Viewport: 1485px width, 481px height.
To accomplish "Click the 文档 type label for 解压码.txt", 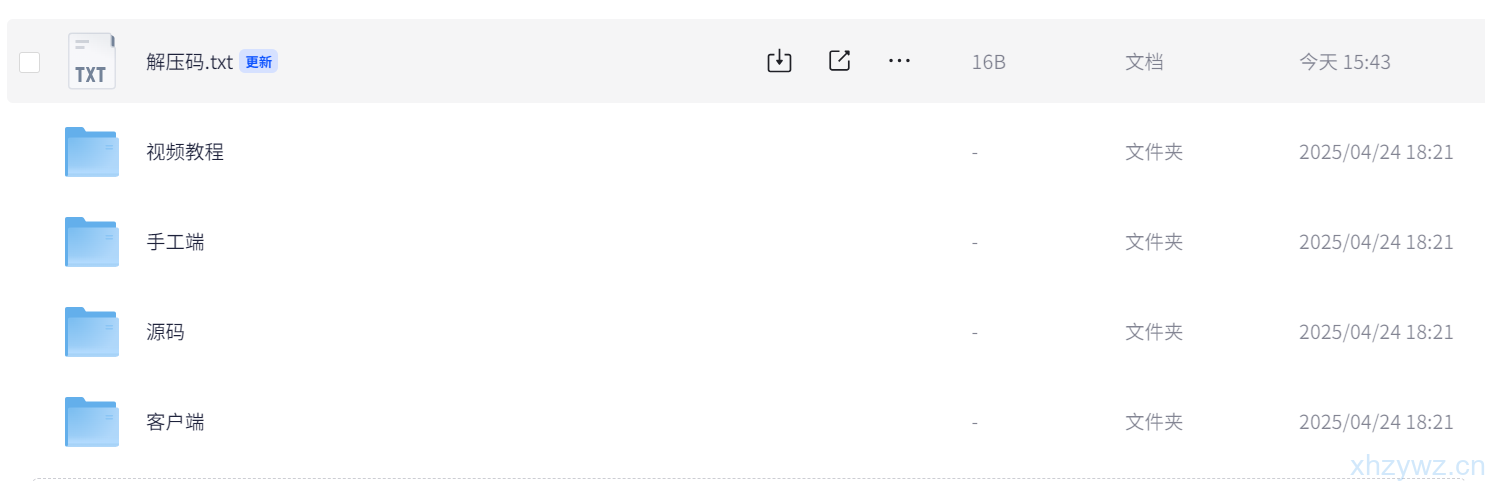I will tap(1144, 62).
